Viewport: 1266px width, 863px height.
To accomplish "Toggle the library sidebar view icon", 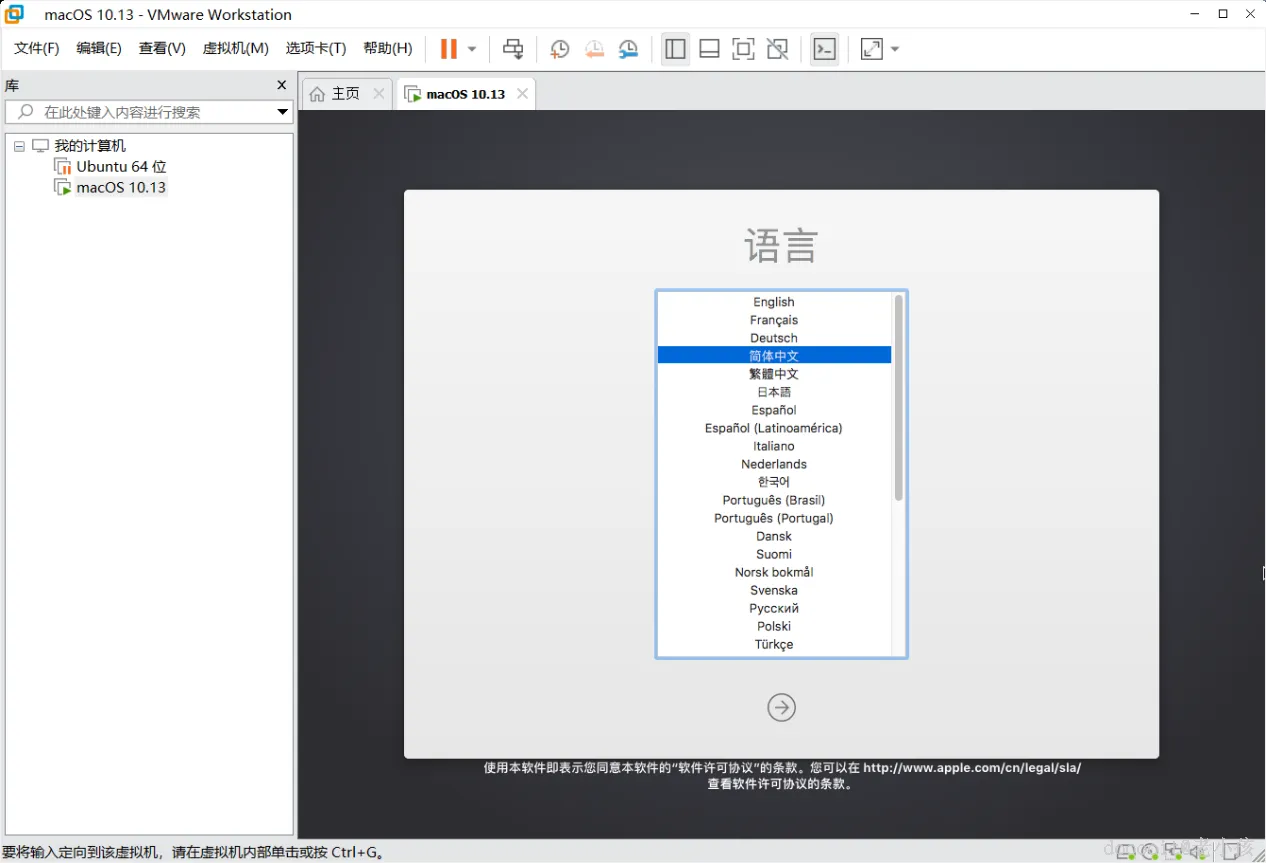I will coord(676,49).
